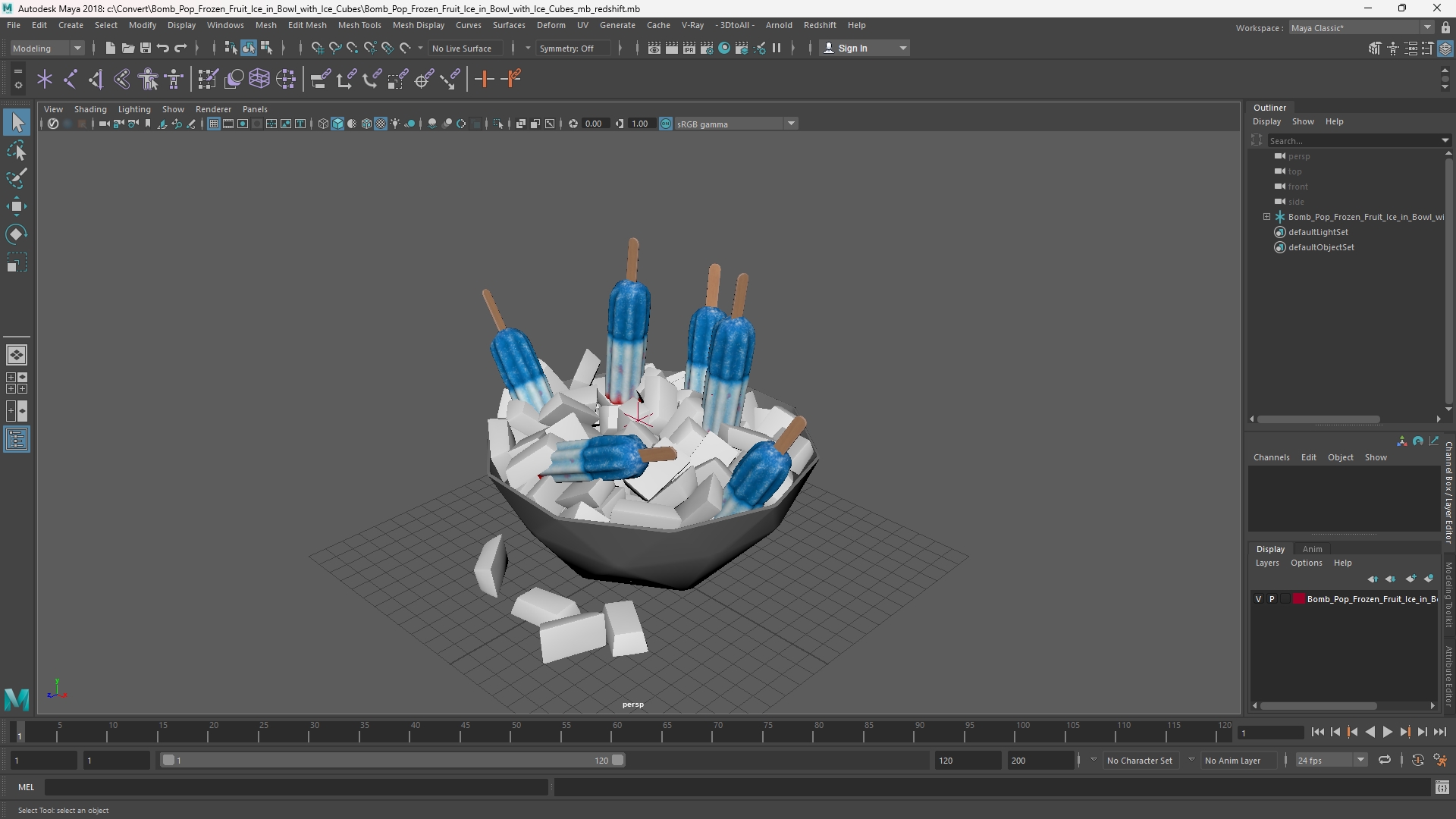This screenshot has width=1456, height=819.
Task: Click the Outliner search field
Action: coord(1354,140)
